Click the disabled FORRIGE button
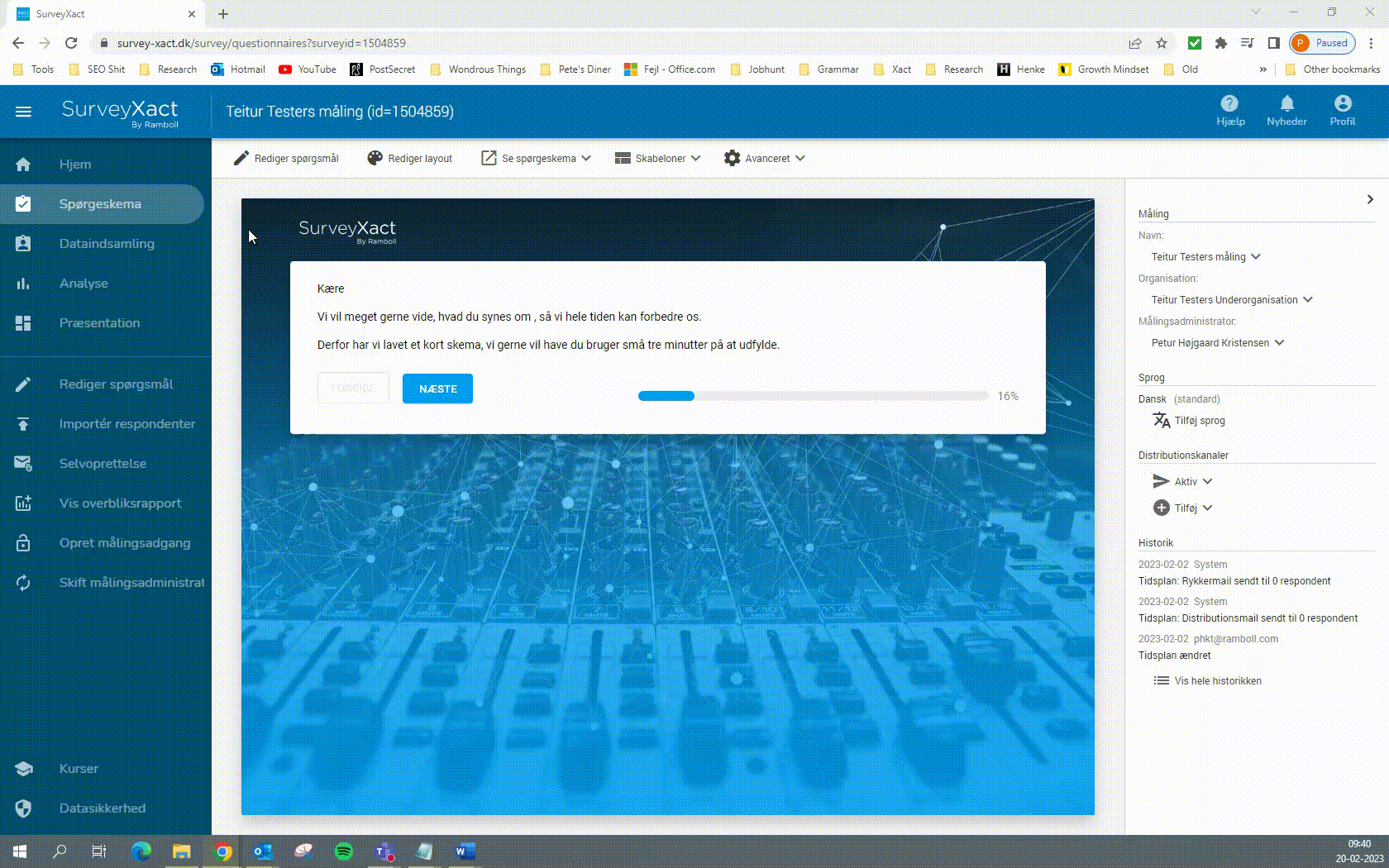This screenshot has width=1389, height=868. [353, 389]
